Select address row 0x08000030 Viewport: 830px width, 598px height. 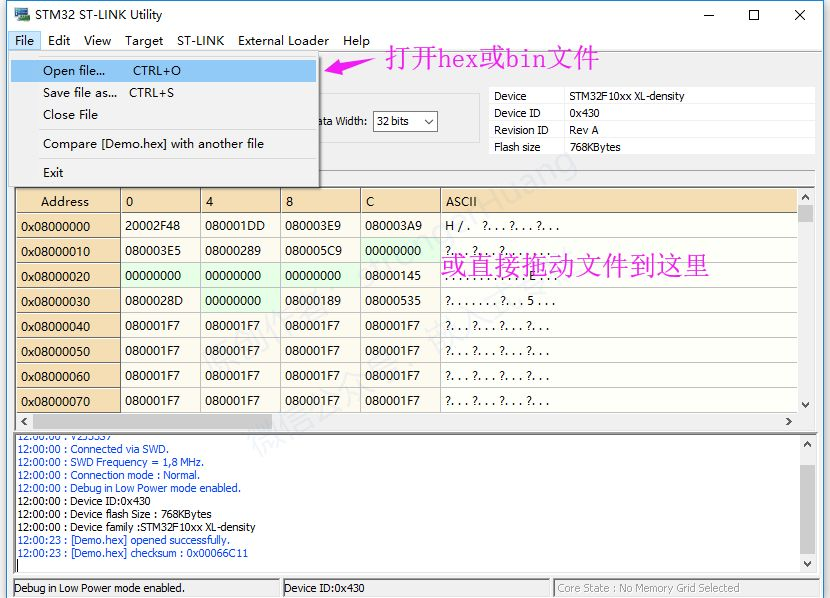(68, 301)
